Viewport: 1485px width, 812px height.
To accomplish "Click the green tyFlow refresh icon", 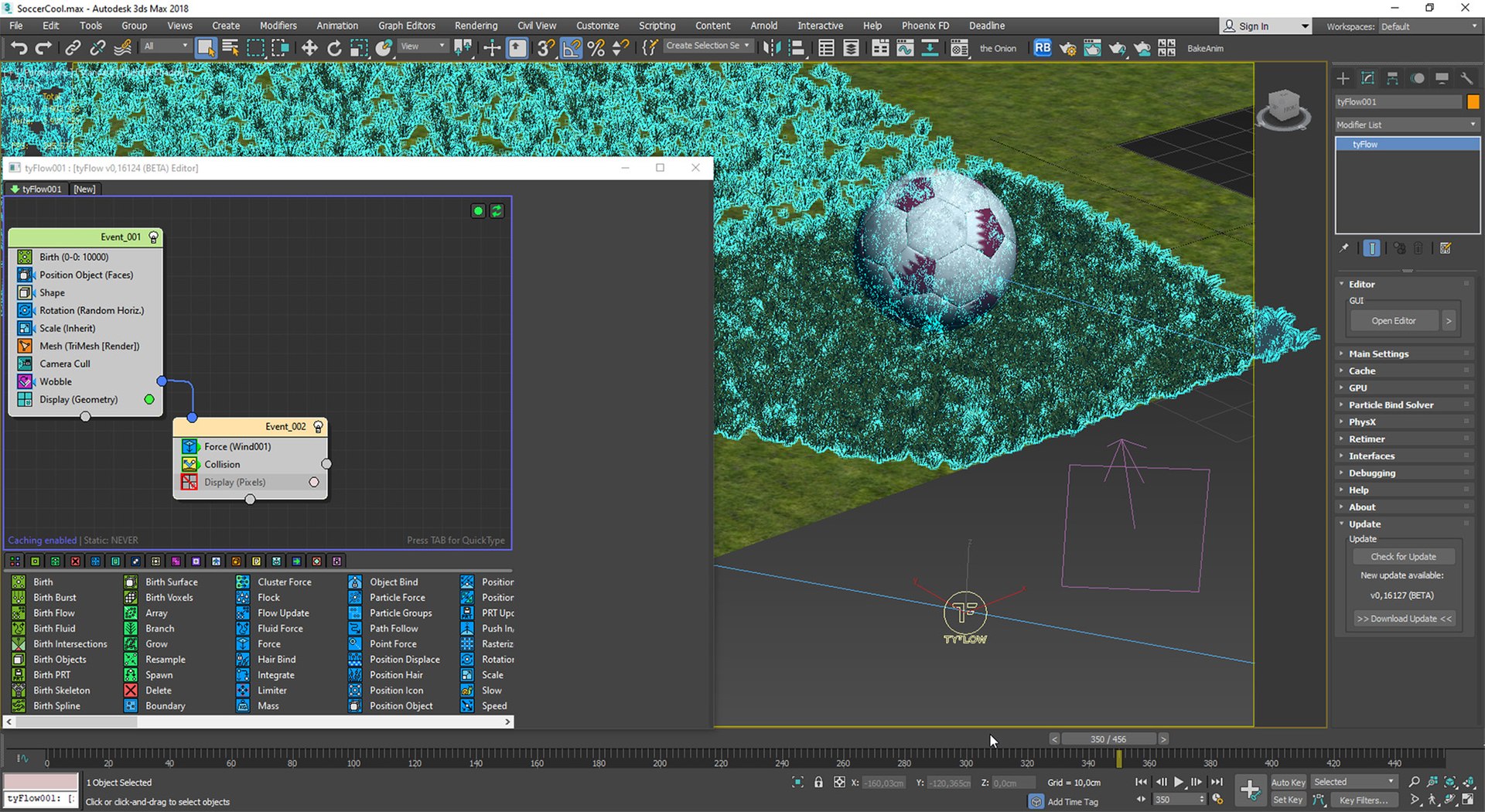I will click(497, 210).
